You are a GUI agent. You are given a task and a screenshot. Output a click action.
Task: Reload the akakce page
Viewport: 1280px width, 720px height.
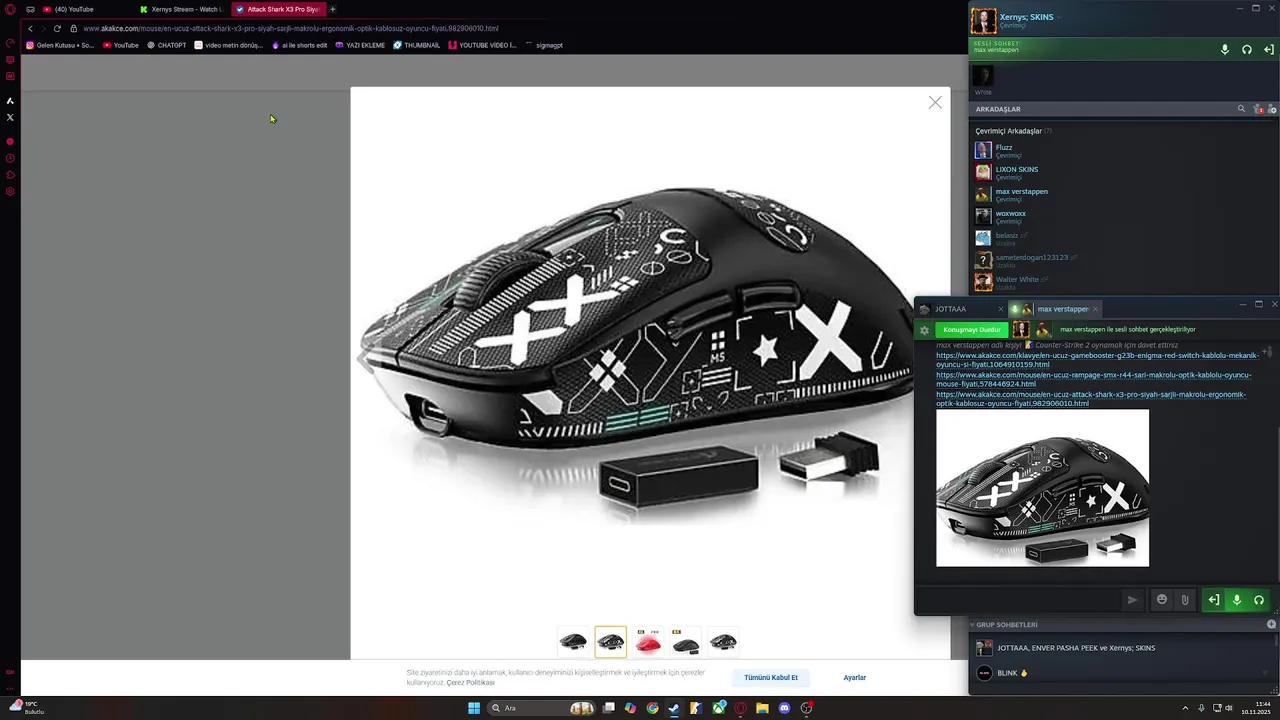click(57, 28)
